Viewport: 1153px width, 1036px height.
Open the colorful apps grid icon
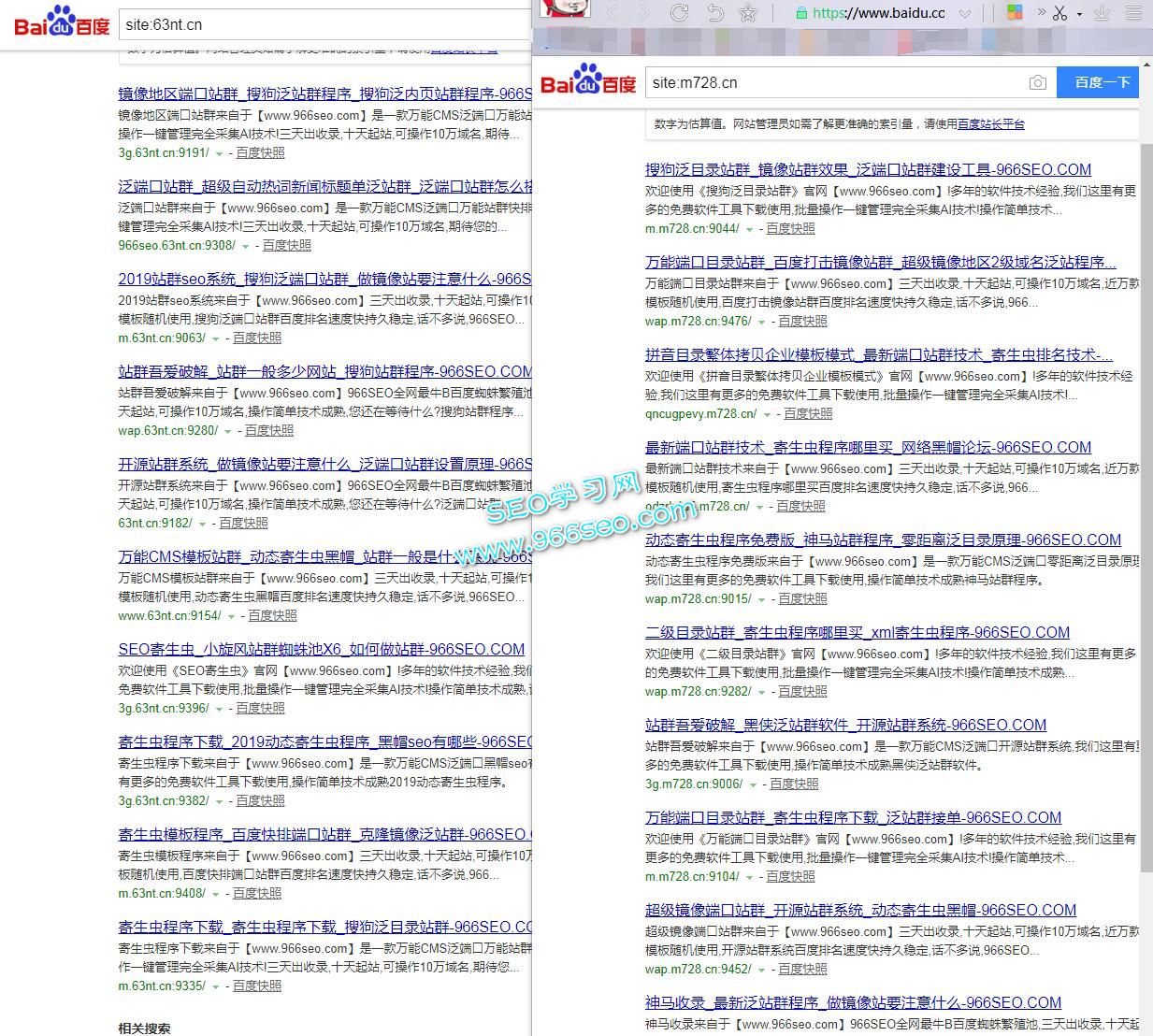[1015, 13]
